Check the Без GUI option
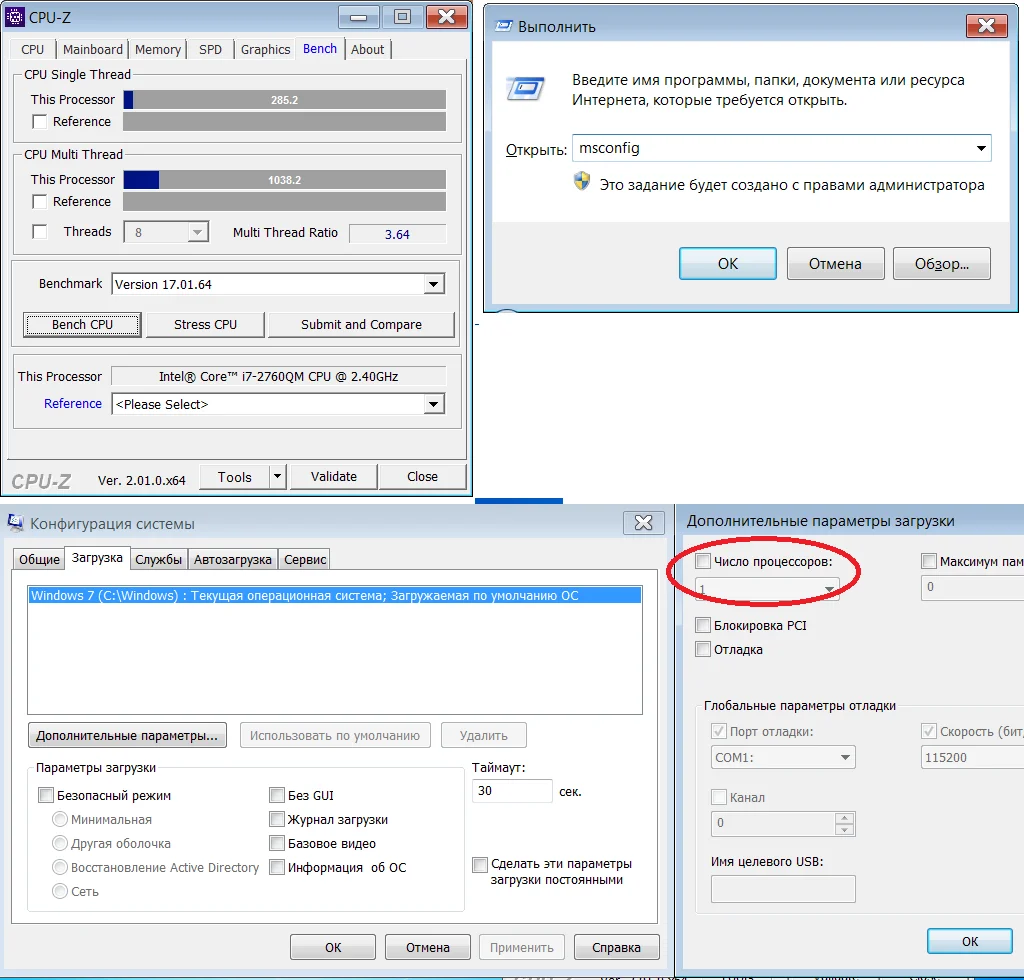Viewport: 1024px width, 980px height. (277, 795)
